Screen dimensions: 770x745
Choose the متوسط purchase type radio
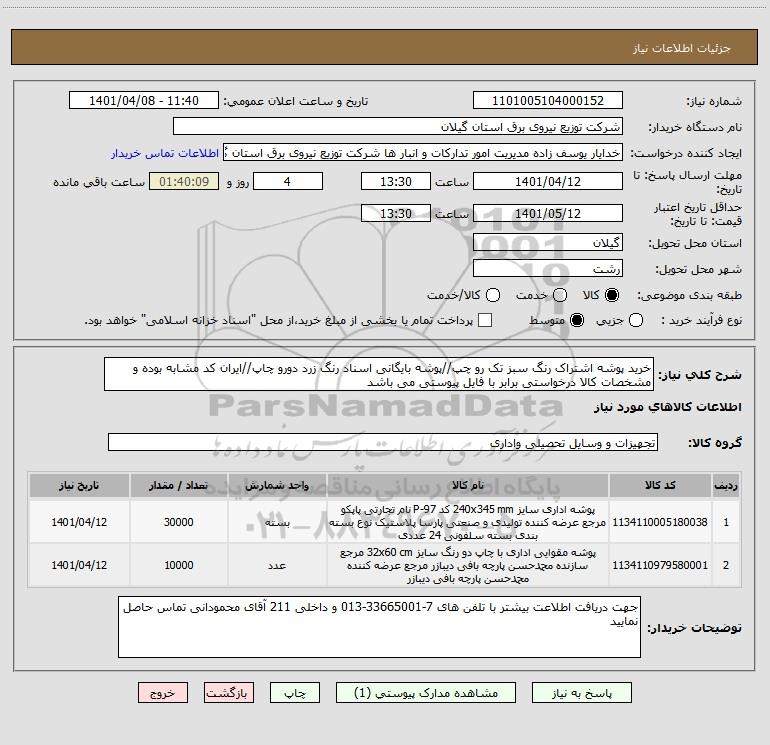coord(577,320)
